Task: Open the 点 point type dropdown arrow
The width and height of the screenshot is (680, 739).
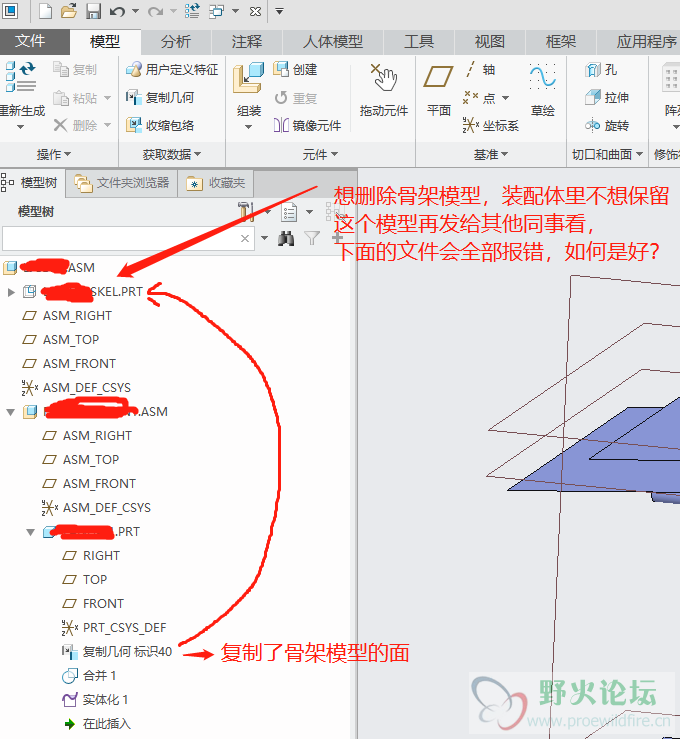Action: click(505, 98)
